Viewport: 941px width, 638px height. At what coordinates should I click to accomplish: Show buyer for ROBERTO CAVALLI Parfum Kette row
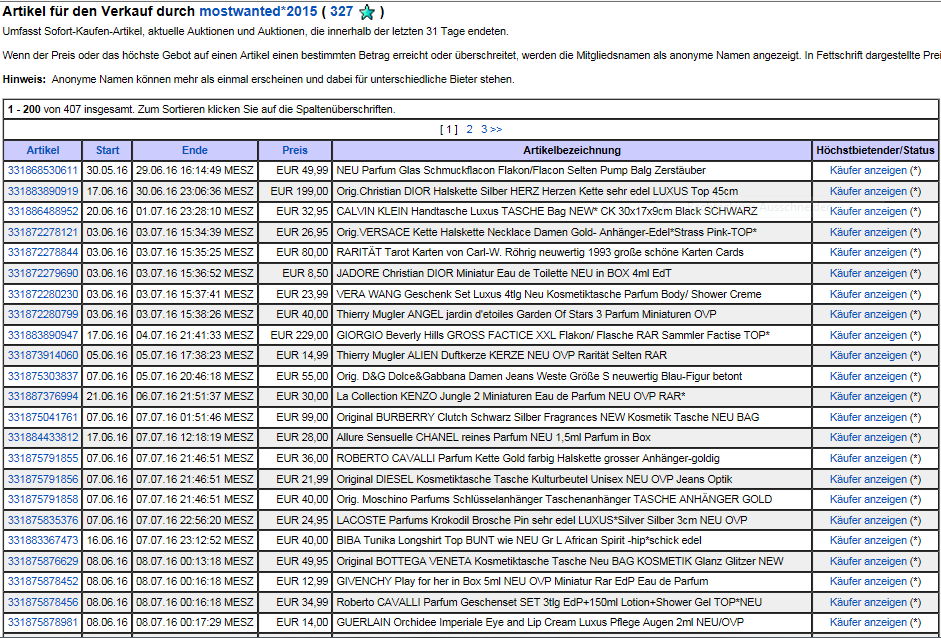868,459
